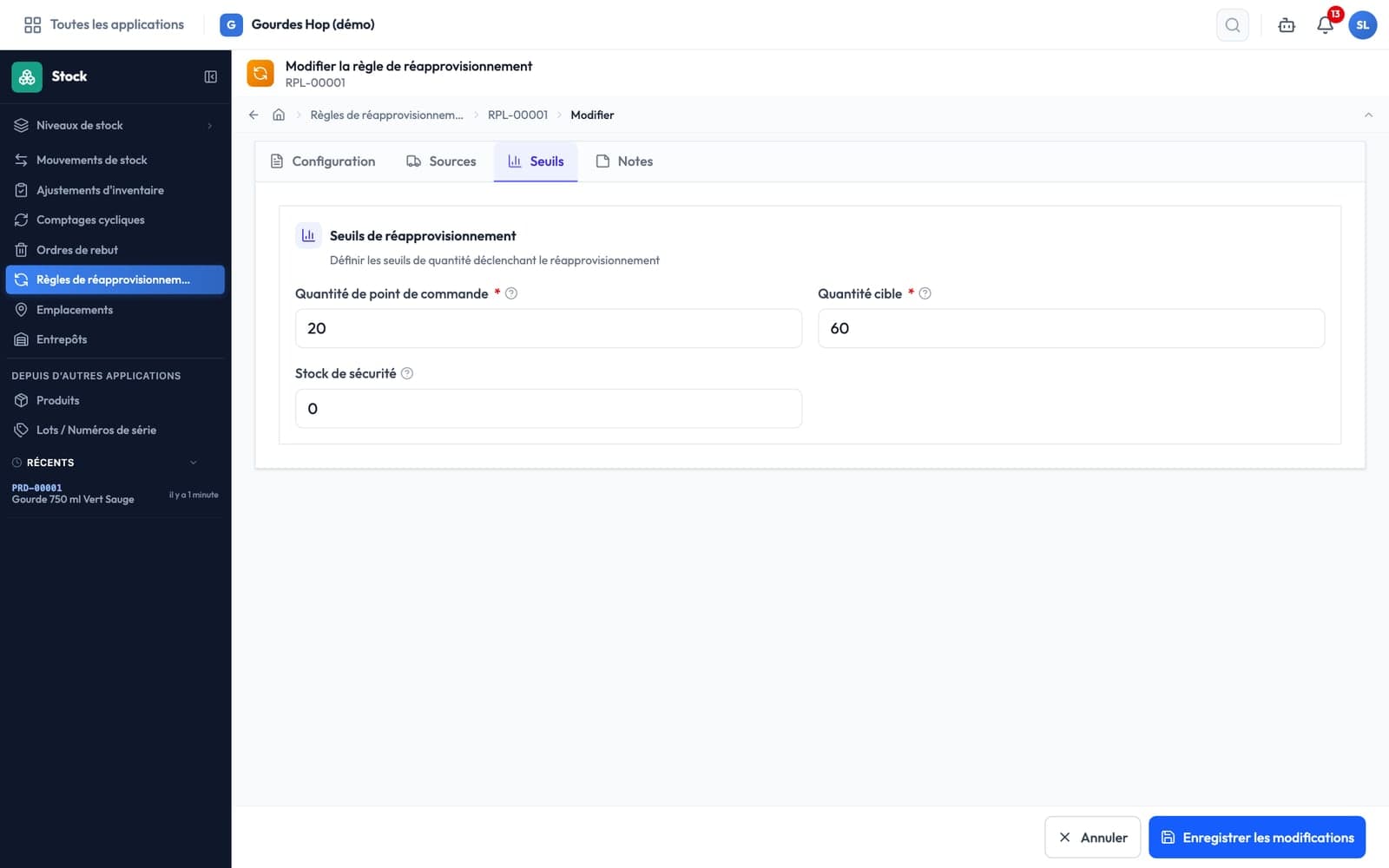Collapse the sidebar with the panel icon
The height and width of the screenshot is (868, 1389).
point(210,76)
